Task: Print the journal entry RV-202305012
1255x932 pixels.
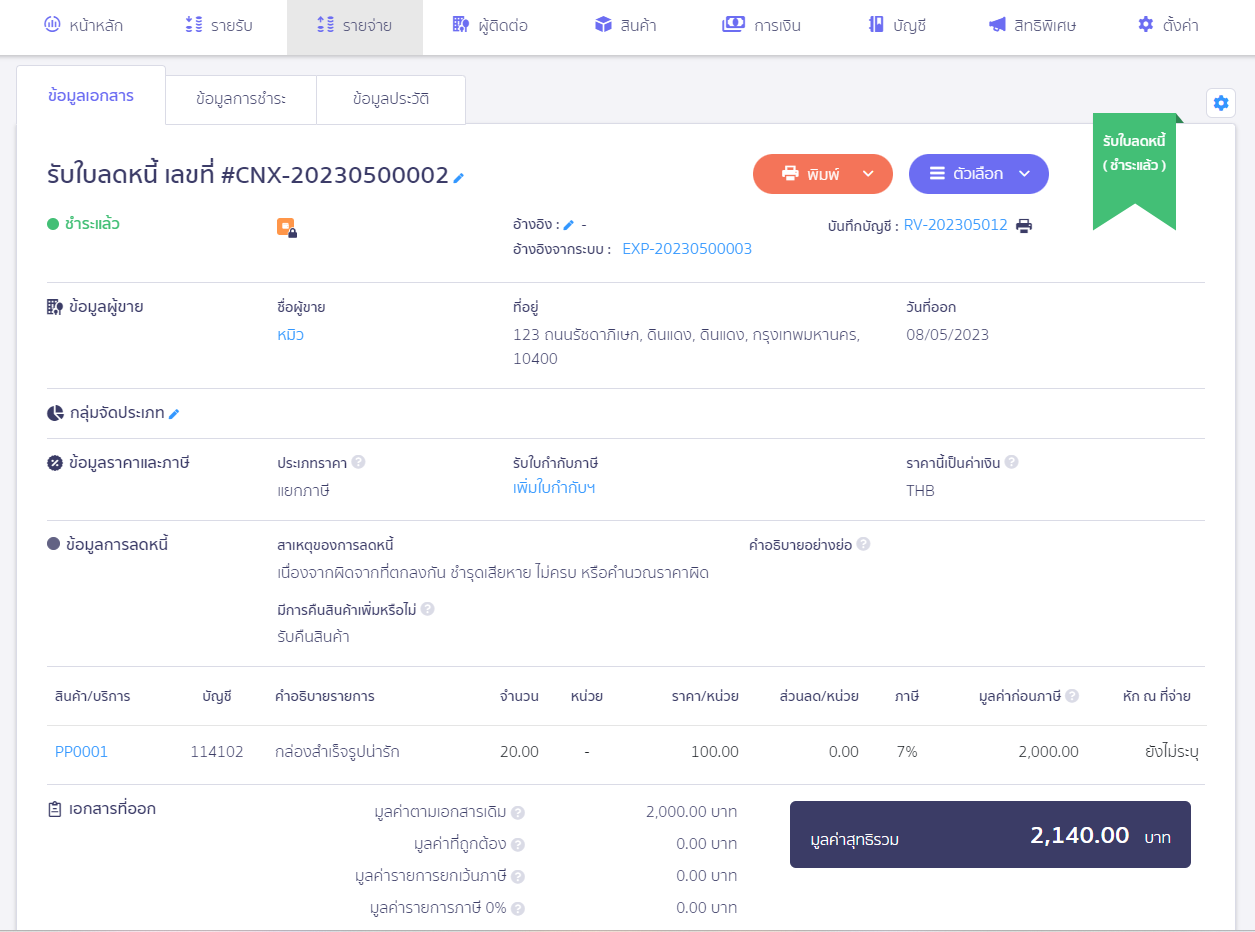Action: [x=1024, y=226]
